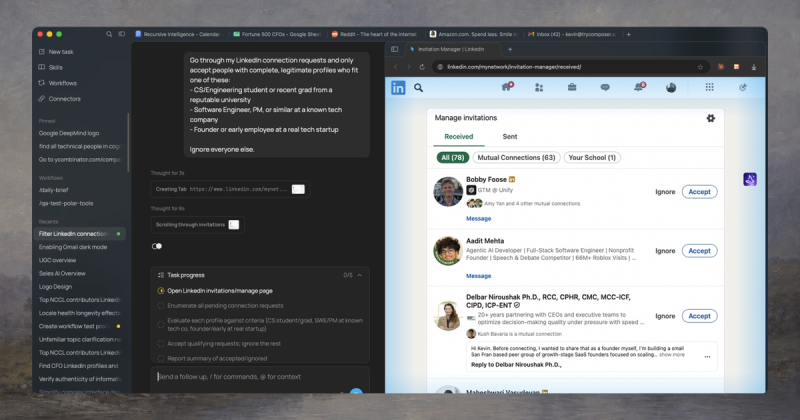800x420 pixels.
Task: Accept Aadit Mehta's invitation
Action: pos(699,251)
